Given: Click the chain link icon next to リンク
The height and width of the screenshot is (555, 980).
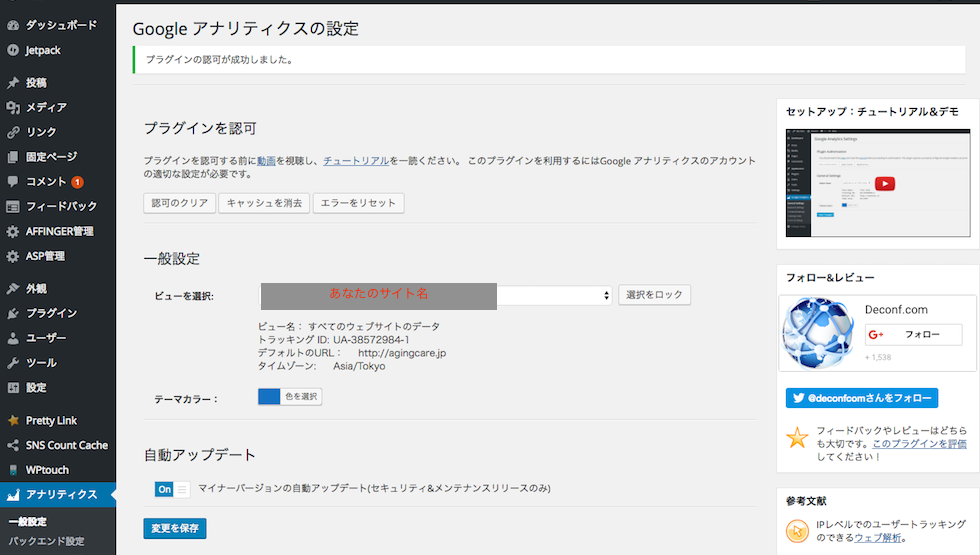Looking at the screenshot, I should pos(12,132).
